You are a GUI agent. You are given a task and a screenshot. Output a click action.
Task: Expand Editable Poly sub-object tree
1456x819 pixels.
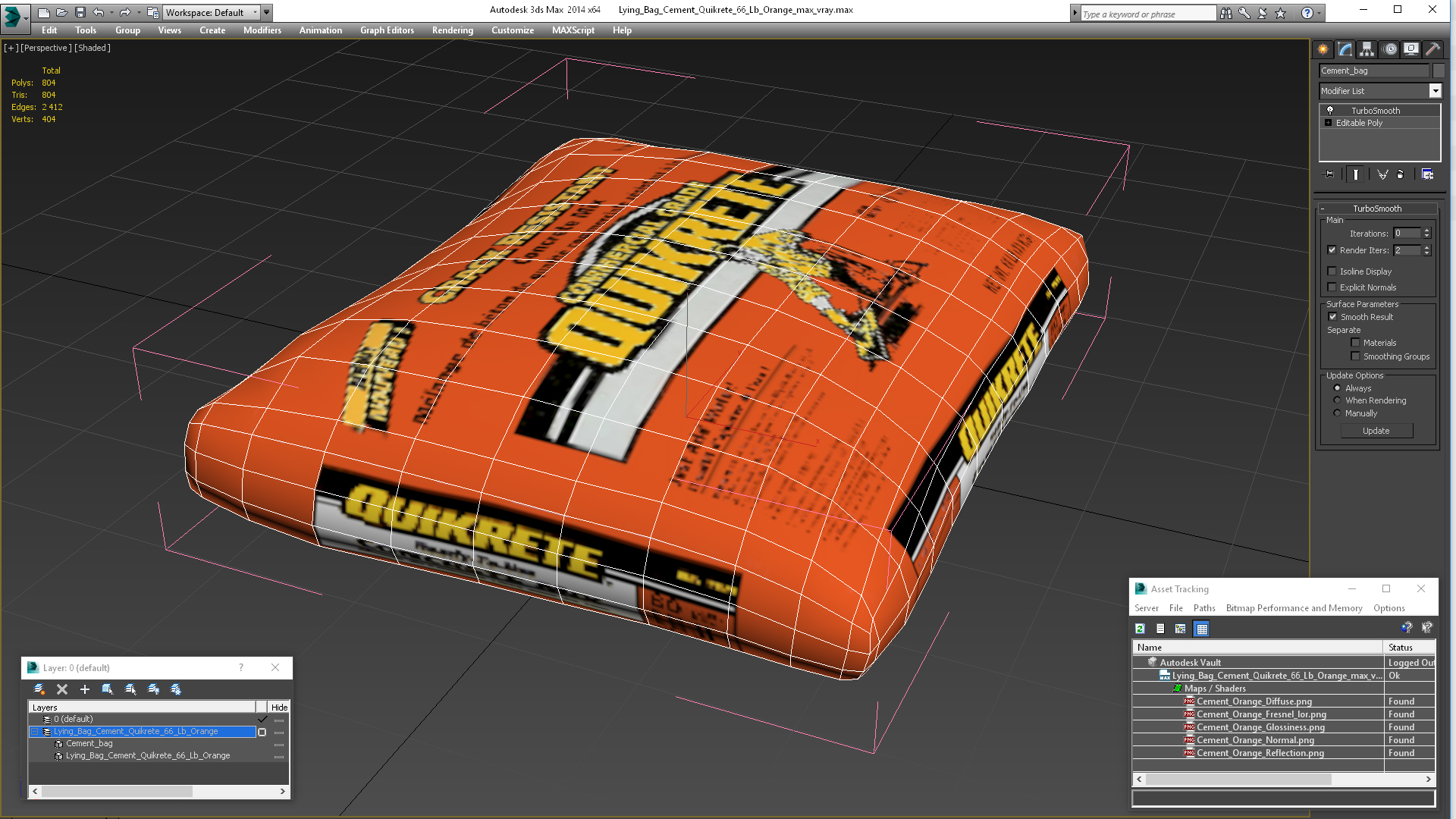tap(1329, 123)
